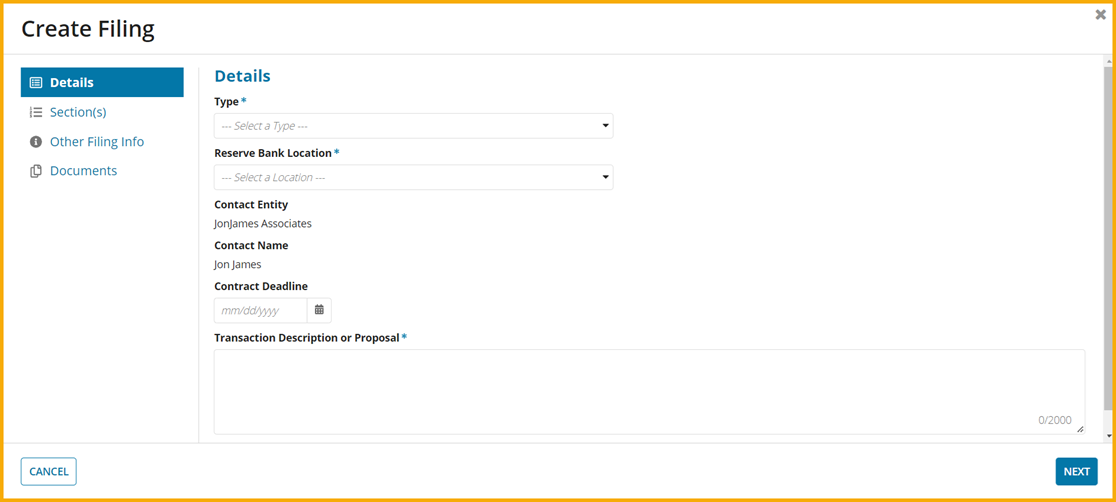1116x502 pixels.
Task: Open the Contract Deadline calendar picker
Action: [320, 310]
